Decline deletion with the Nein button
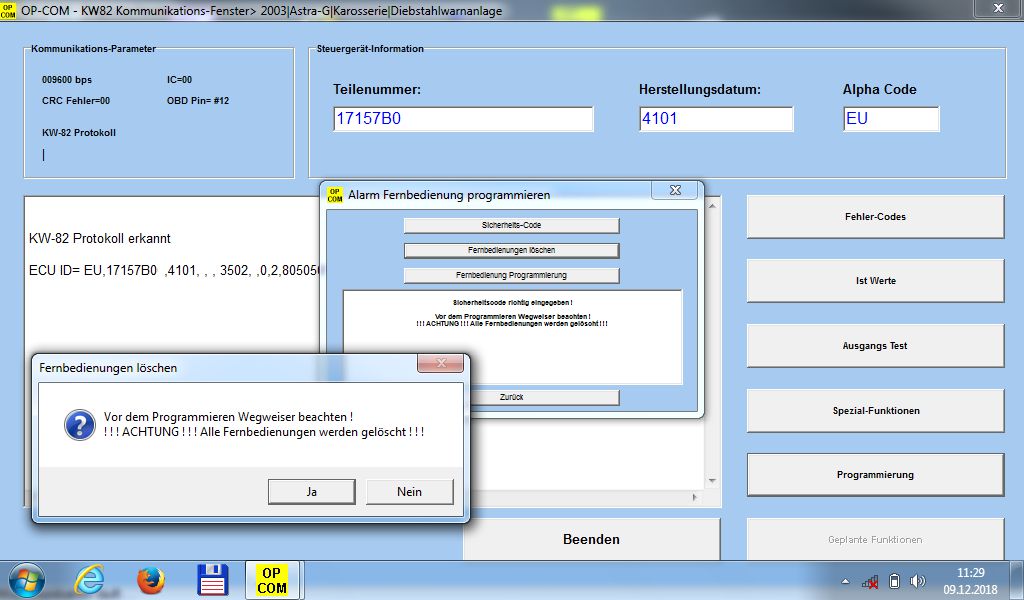Image resolution: width=1024 pixels, height=600 pixels. click(409, 492)
